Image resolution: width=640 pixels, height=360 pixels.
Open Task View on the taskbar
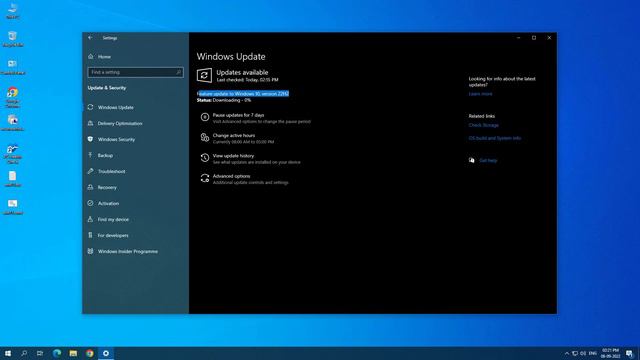click(40, 353)
